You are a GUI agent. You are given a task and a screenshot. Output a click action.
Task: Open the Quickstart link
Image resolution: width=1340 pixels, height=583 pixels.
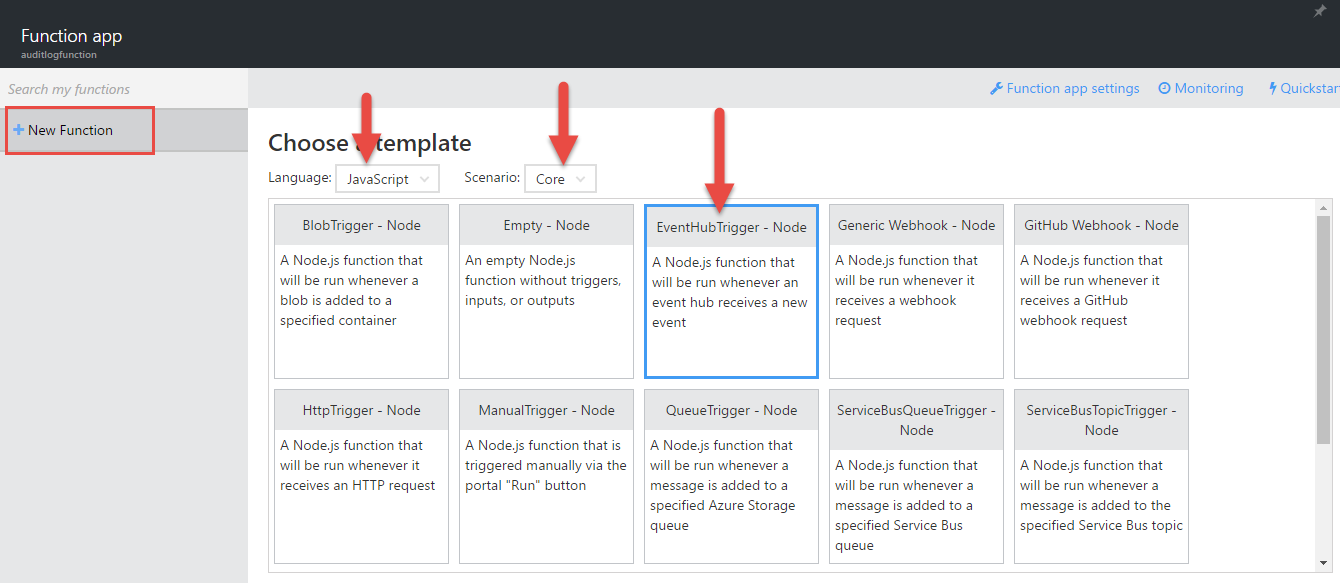tap(1303, 88)
